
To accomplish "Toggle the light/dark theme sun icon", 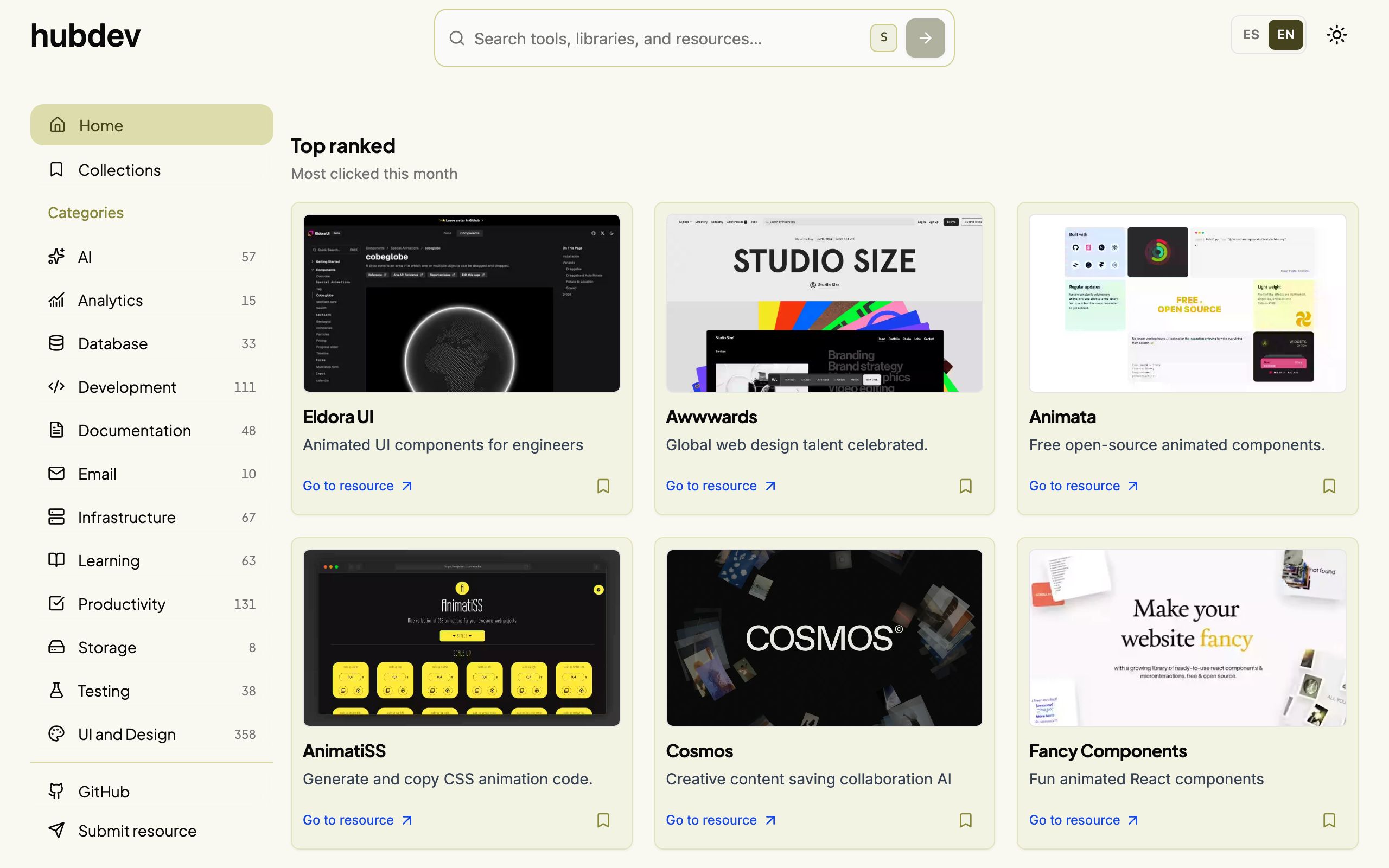I will 1336,35.
